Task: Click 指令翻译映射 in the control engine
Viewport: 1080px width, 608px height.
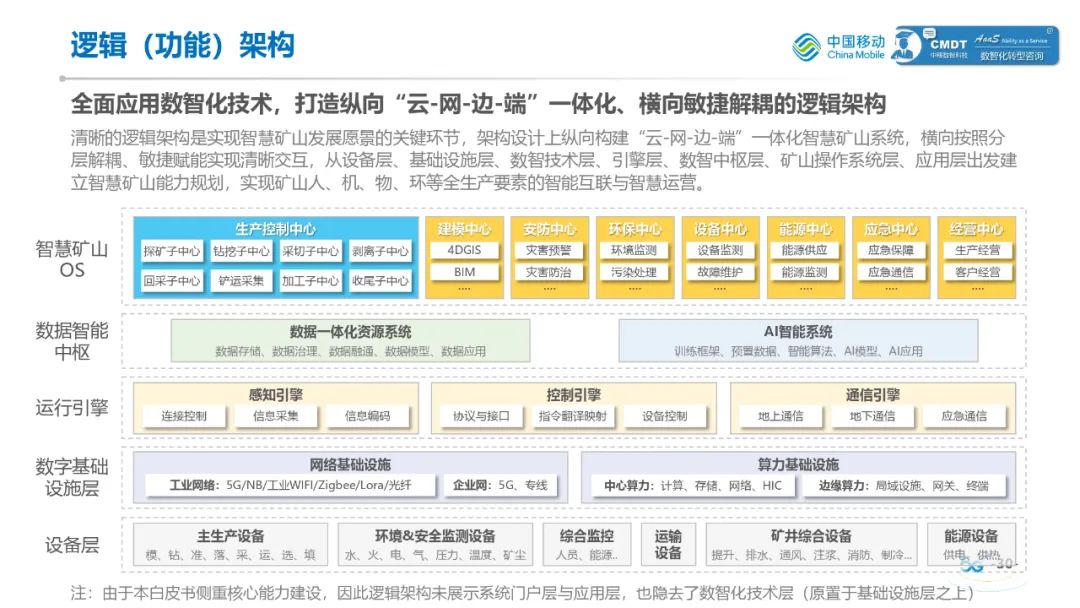Action: [572, 416]
